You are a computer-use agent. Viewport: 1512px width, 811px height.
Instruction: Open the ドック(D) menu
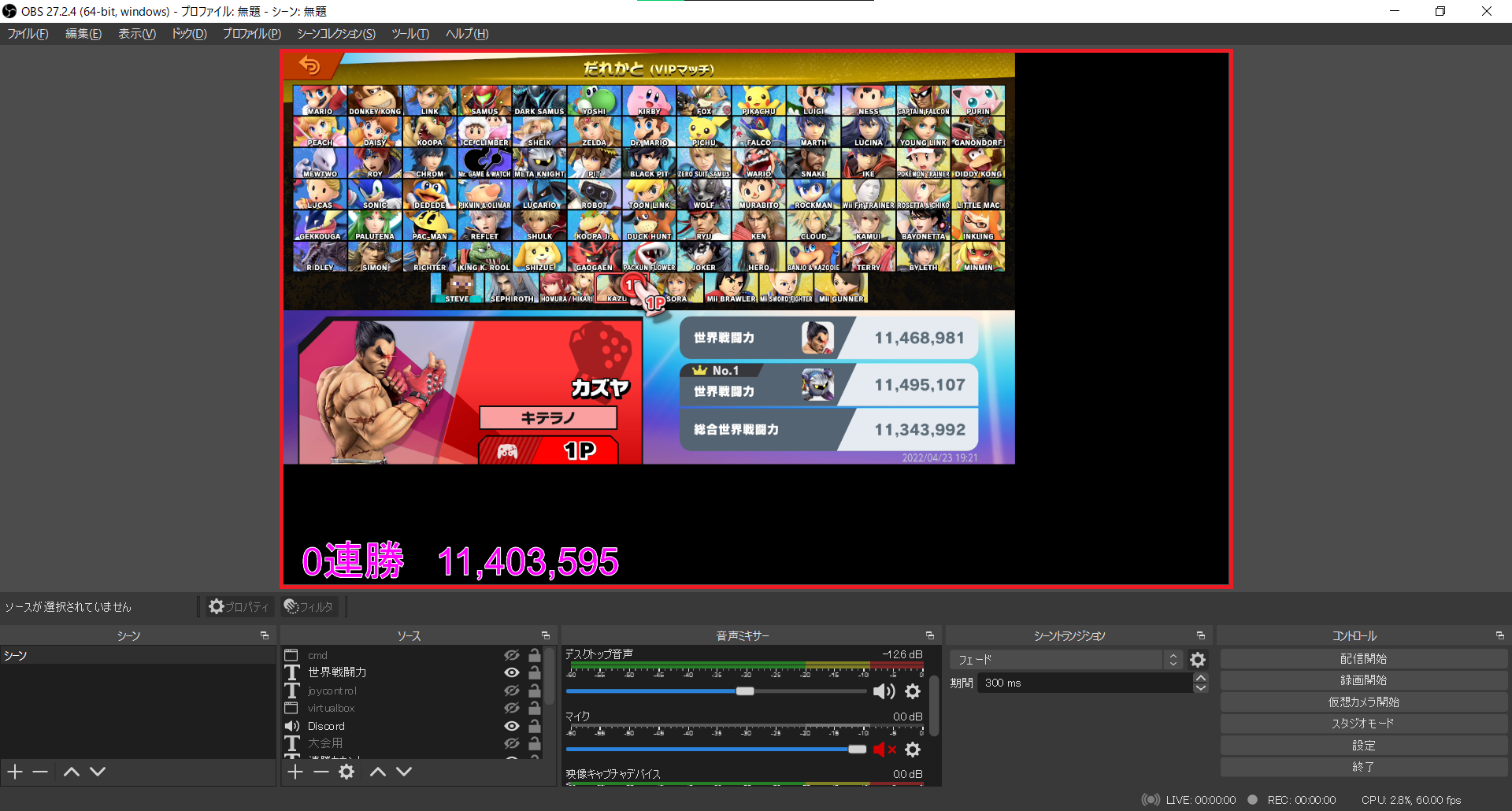tap(189, 34)
